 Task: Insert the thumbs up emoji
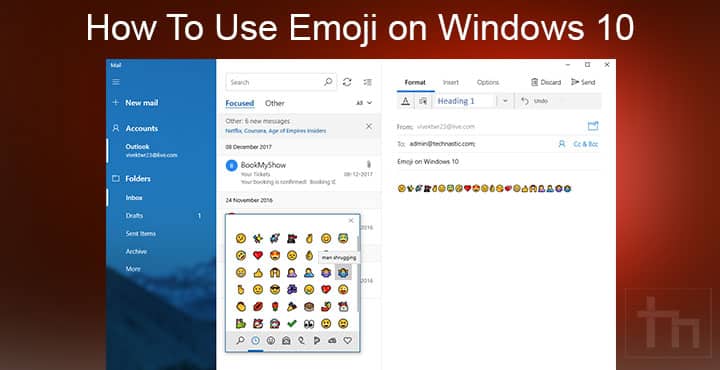(x=258, y=273)
